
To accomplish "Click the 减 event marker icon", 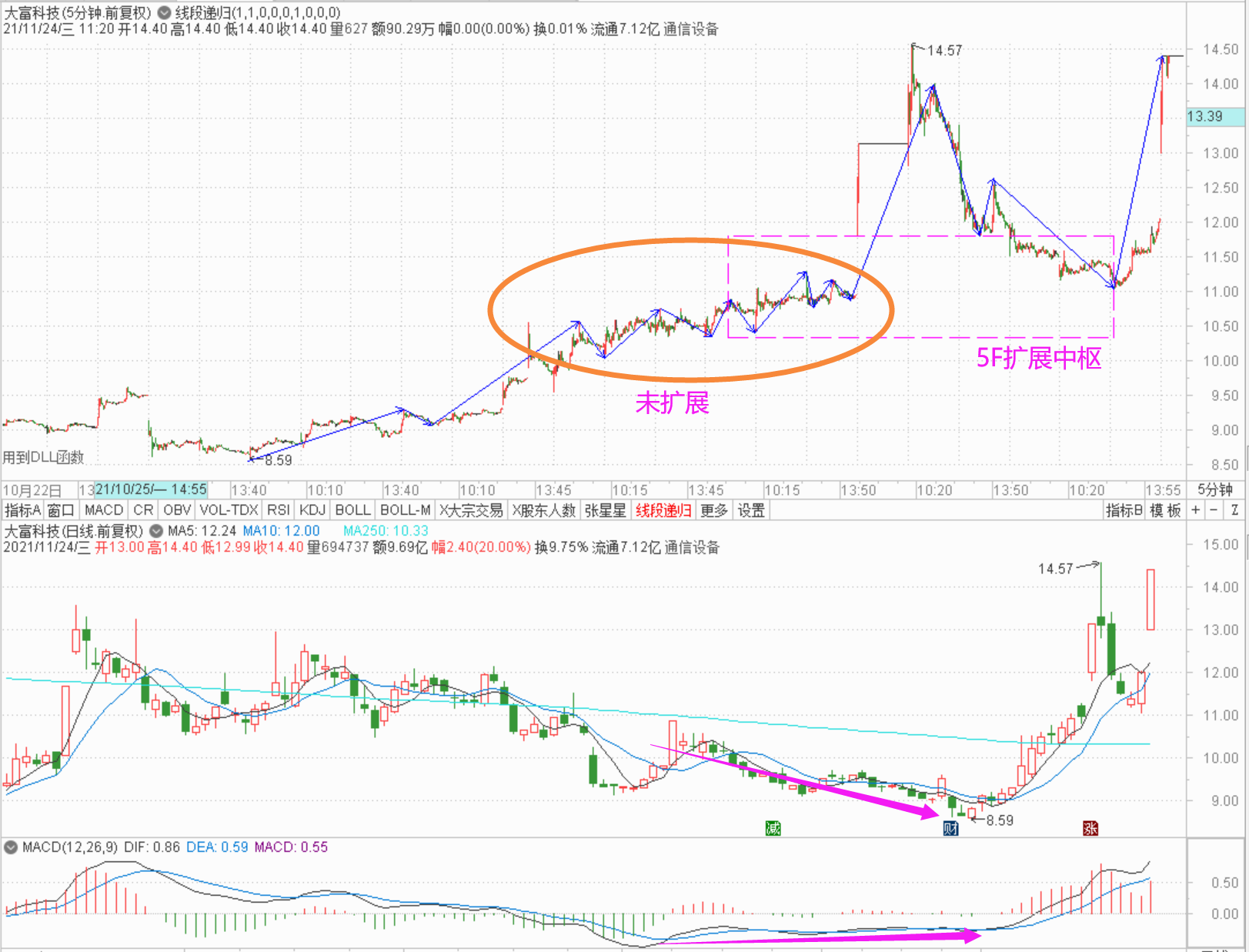I will tap(773, 828).
